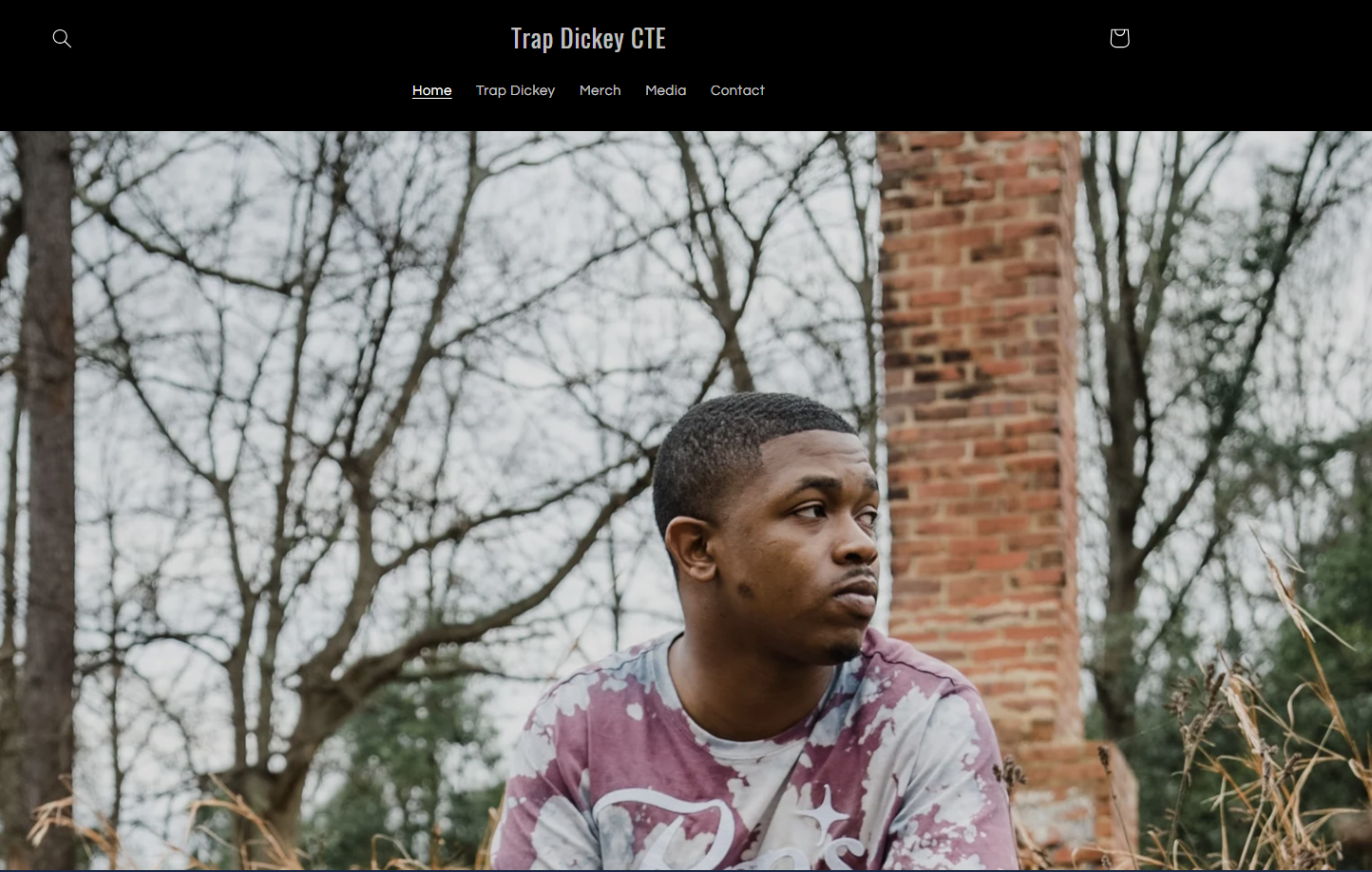Open the search magnifier icon

tap(62, 38)
